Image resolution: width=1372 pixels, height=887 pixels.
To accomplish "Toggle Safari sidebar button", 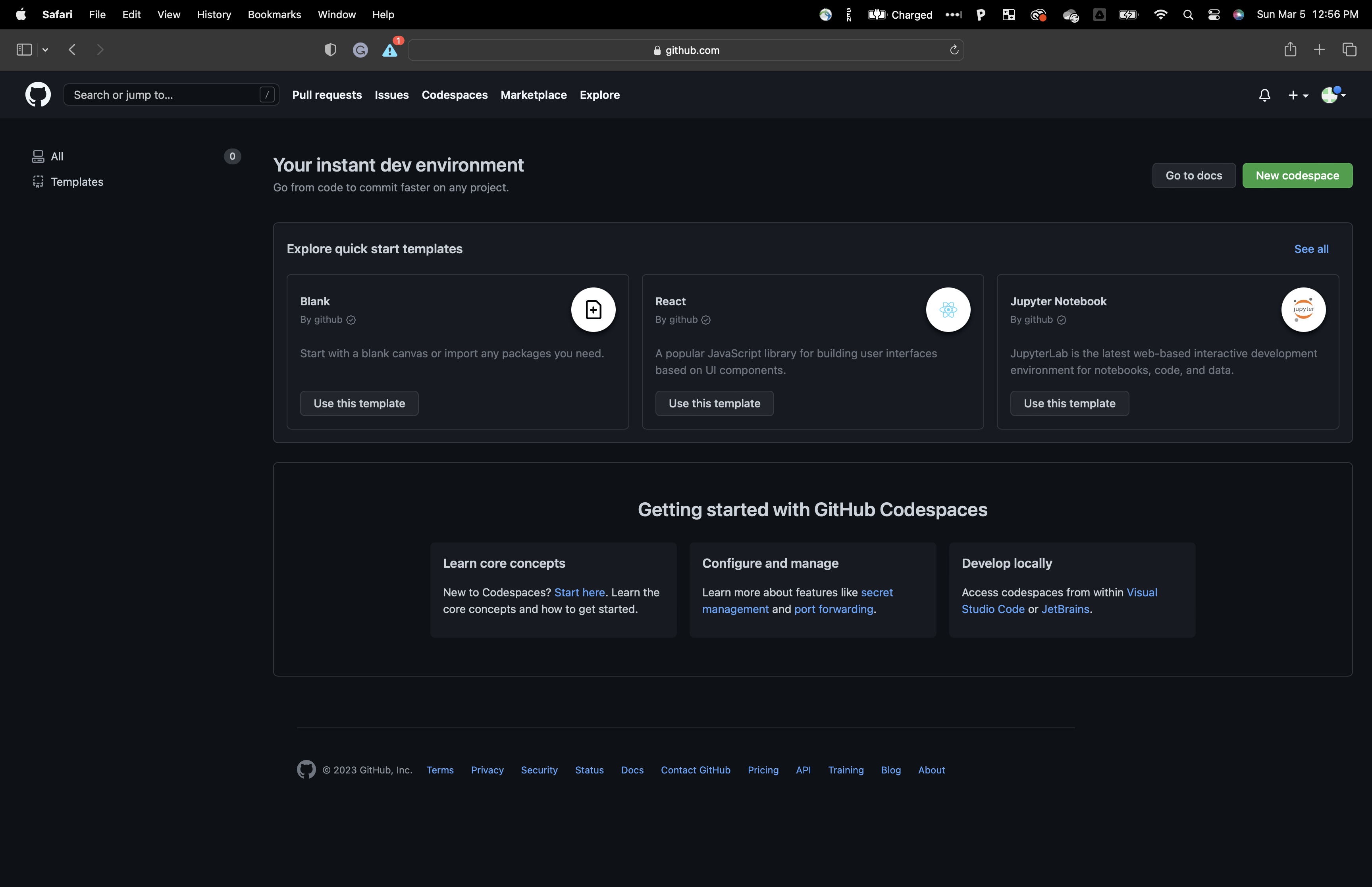I will pyautogui.click(x=24, y=50).
